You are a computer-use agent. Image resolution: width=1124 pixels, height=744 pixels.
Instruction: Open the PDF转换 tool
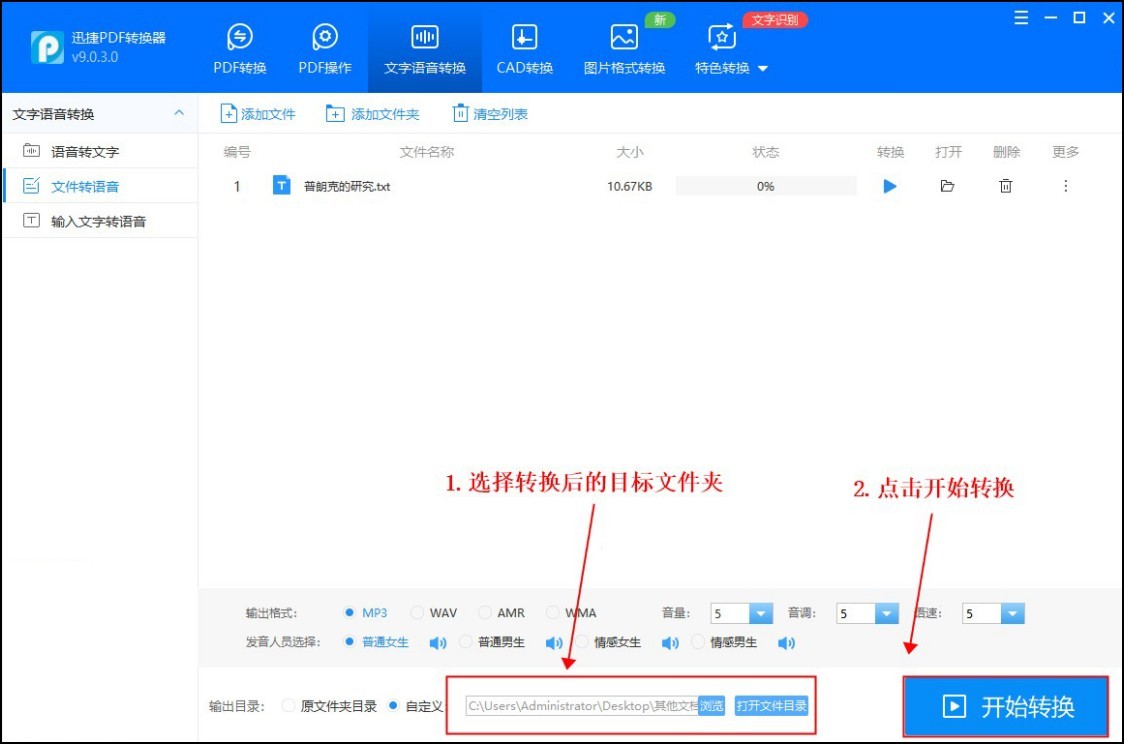[x=238, y=46]
